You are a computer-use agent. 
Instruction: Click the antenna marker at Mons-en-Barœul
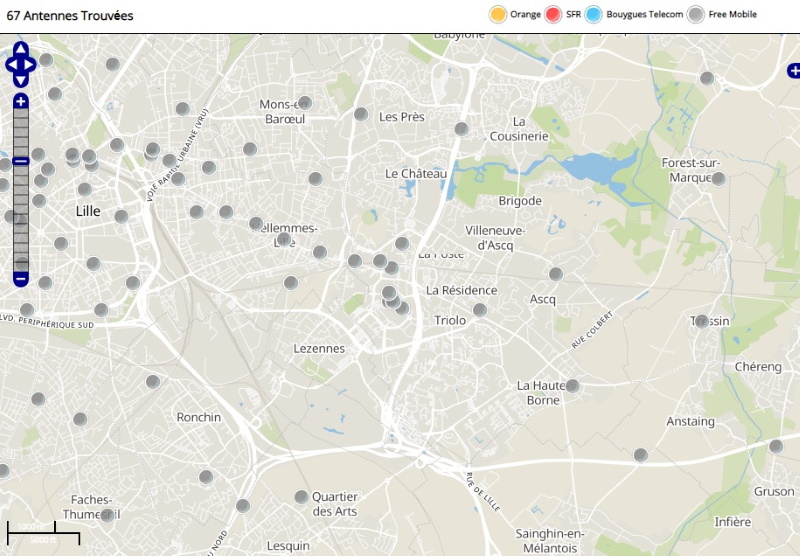[x=305, y=103]
